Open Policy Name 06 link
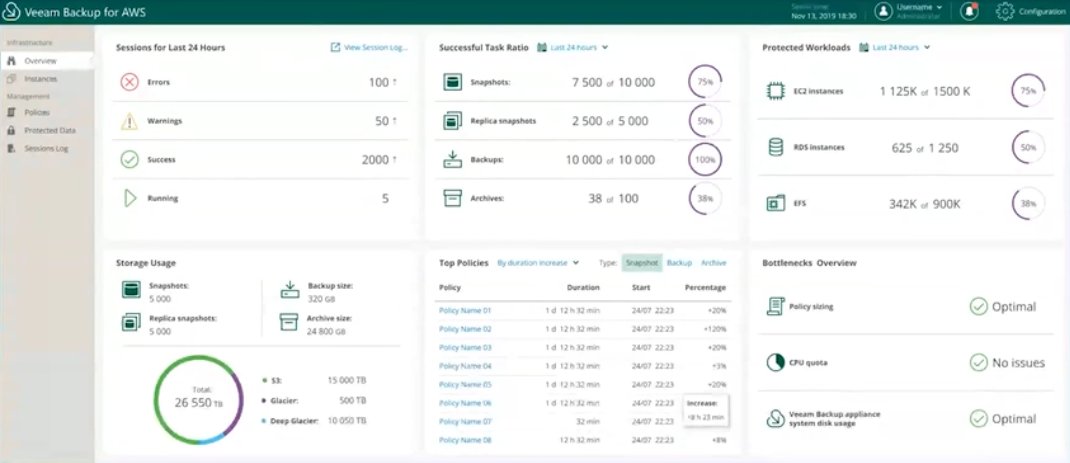Screen dimensions: 1070x463 [465, 403]
